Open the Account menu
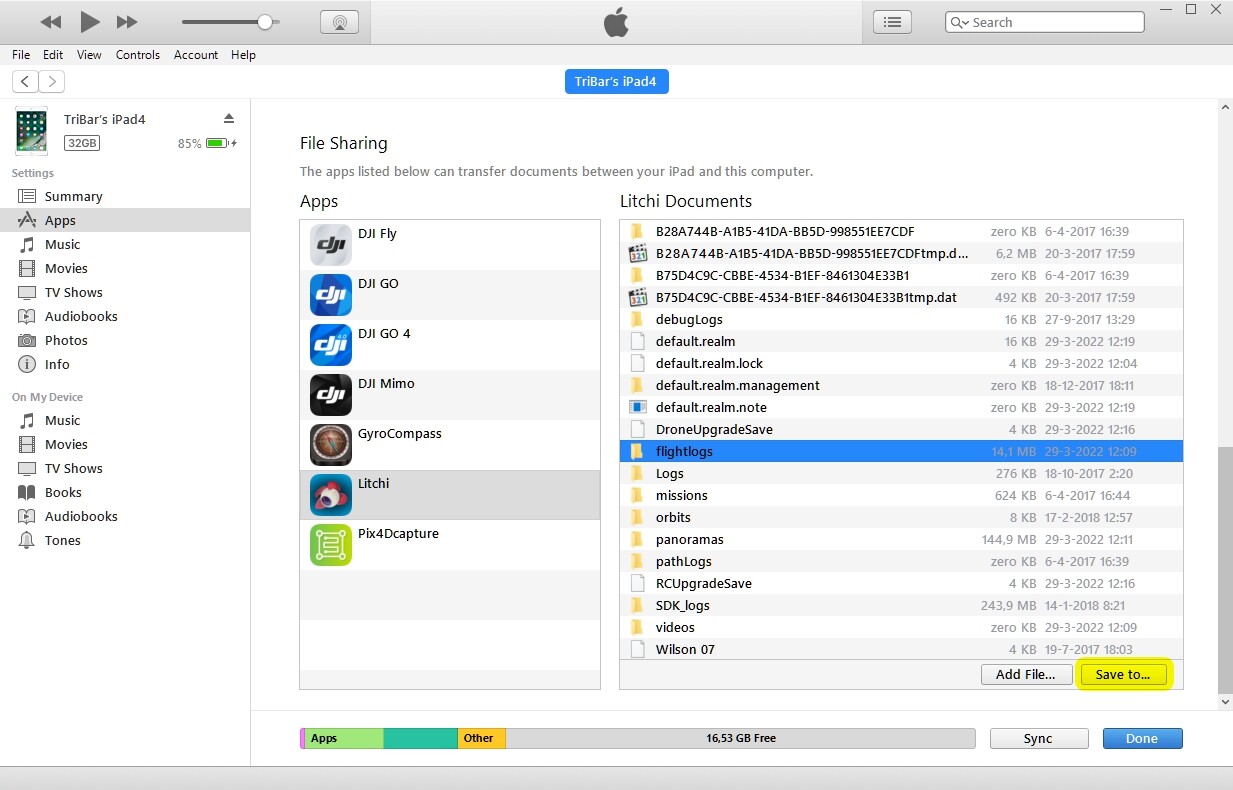Image resolution: width=1233 pixels, height=790 pixels. tap(196, 55)
